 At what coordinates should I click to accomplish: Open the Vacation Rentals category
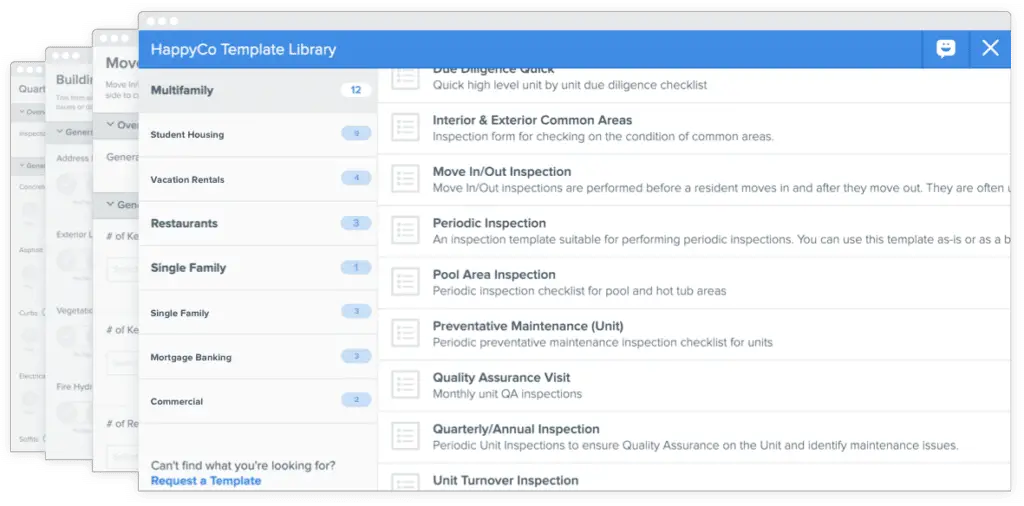coord(258,180)
